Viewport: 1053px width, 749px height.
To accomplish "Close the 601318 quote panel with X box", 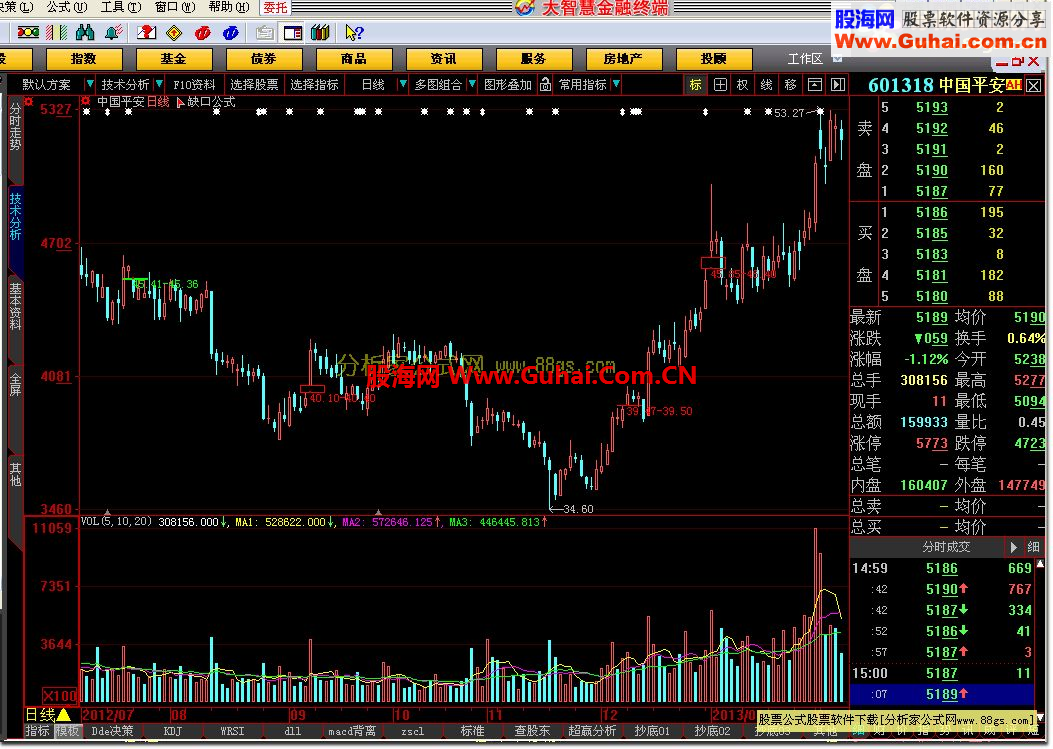I will click(1034, 85).
